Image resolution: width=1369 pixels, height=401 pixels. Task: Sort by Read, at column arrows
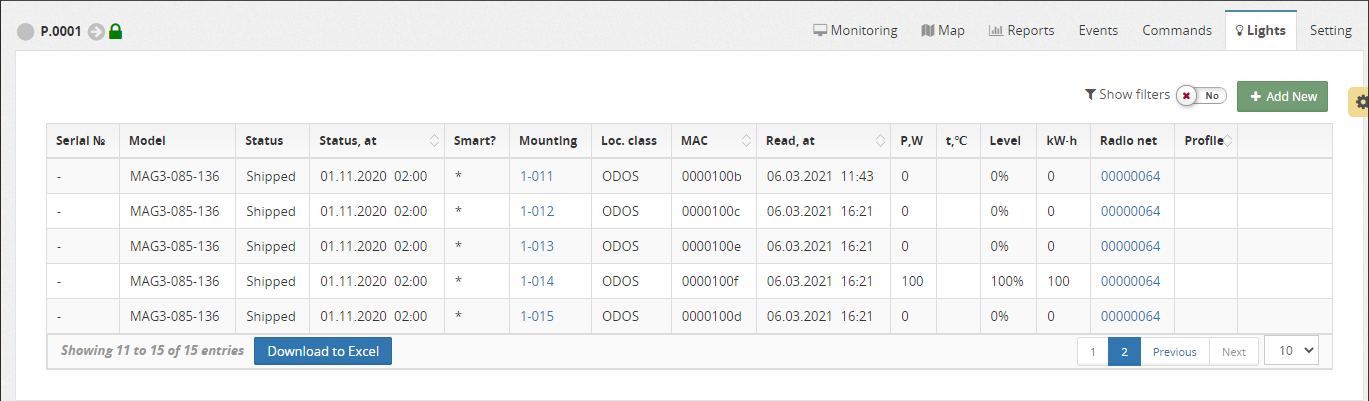[x=880, y=141]
